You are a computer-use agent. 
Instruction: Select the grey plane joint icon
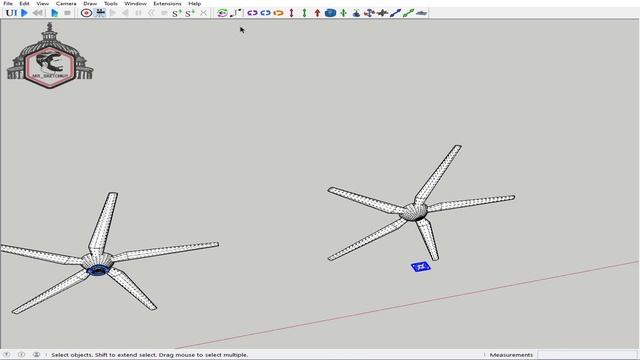point(421,13)
